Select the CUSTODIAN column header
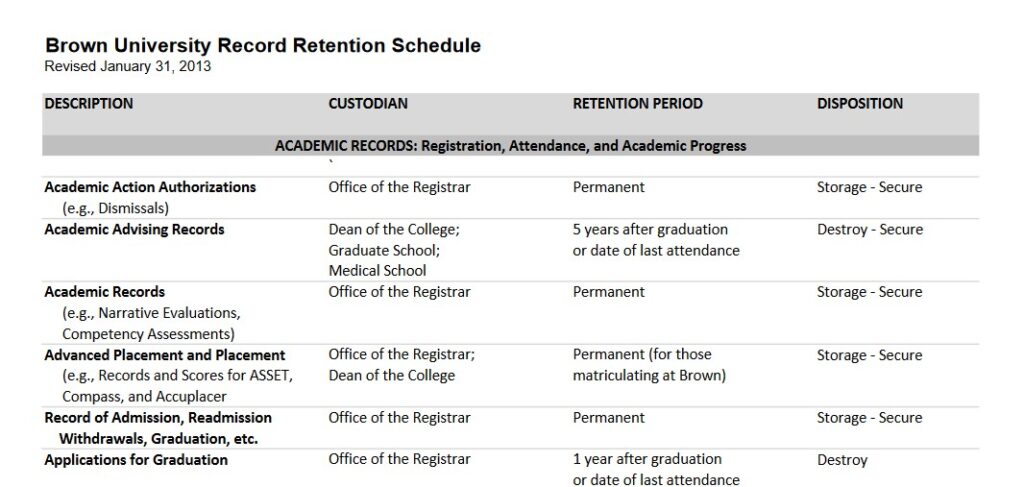This screenshot has width=1024, height=487. 368,104
